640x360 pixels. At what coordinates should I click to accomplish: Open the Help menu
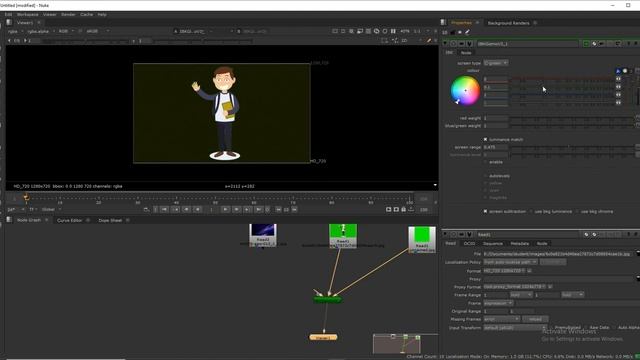(x=102, y=14)
